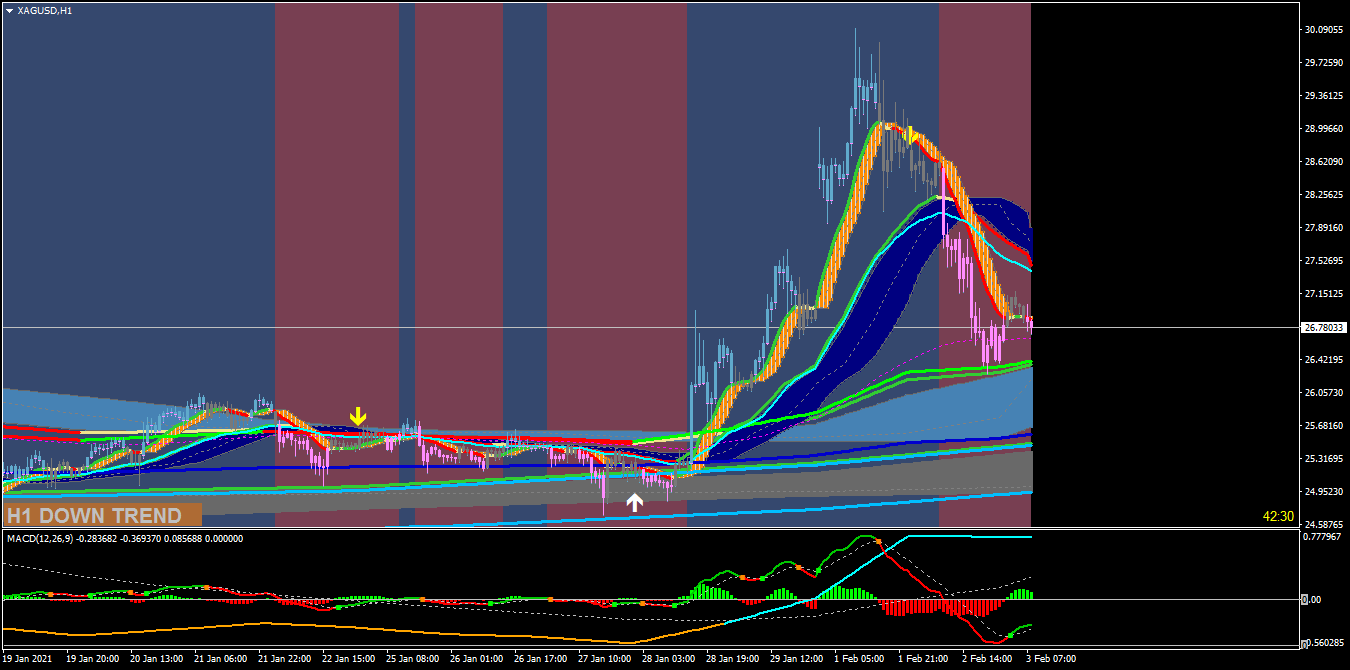Click price level 27.89160 on the axis
1350x670 pixels.
(1323, 228)
